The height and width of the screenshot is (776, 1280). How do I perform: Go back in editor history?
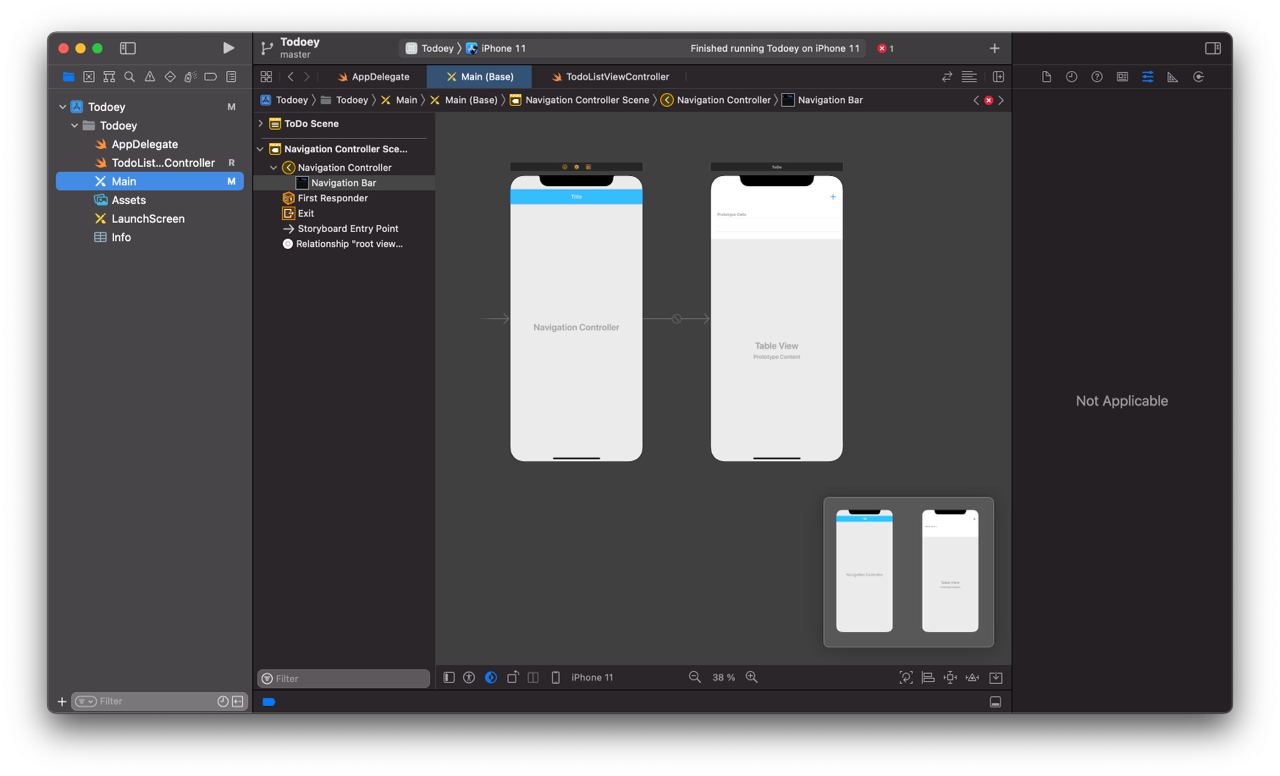pos(290,76)
